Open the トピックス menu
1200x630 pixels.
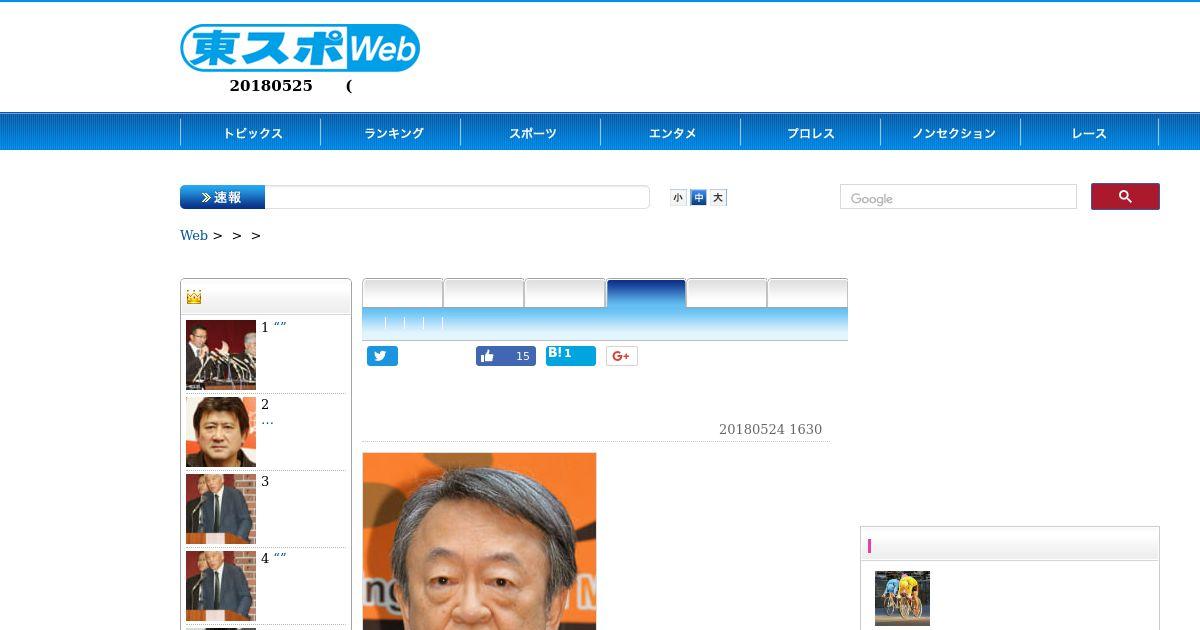pos(251,133)
